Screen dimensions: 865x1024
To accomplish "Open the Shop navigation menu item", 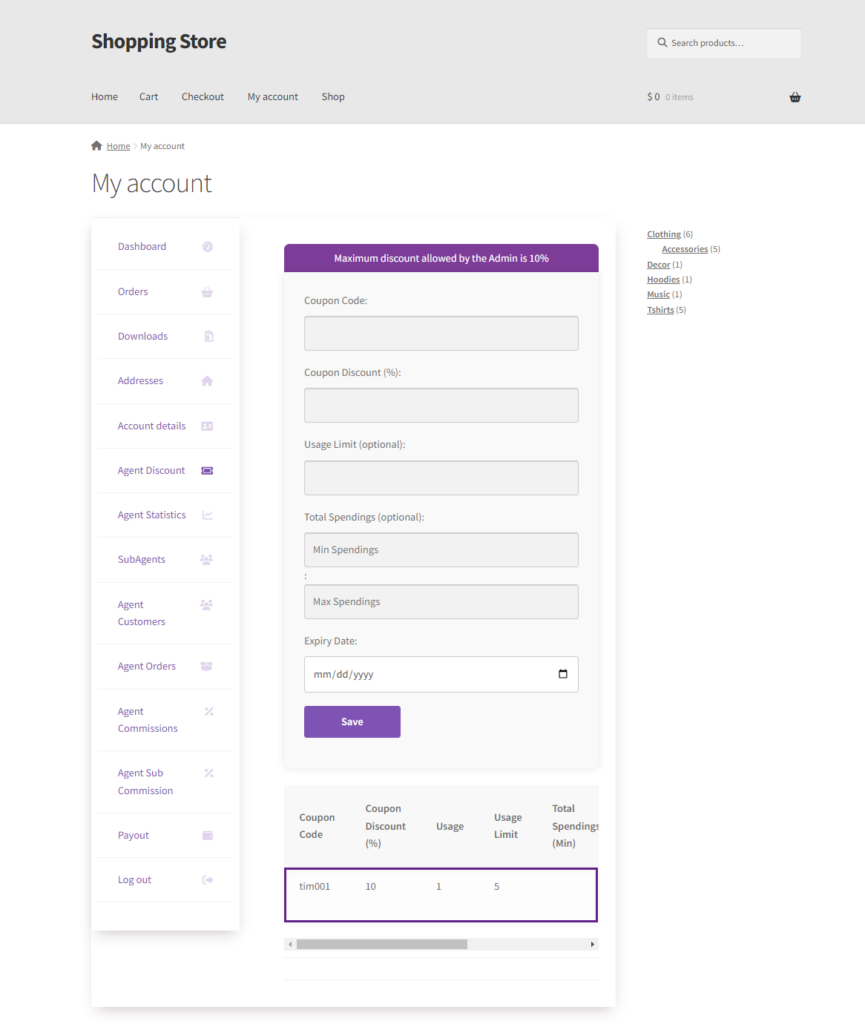I will pyautogui.click(x=333, y=97).
